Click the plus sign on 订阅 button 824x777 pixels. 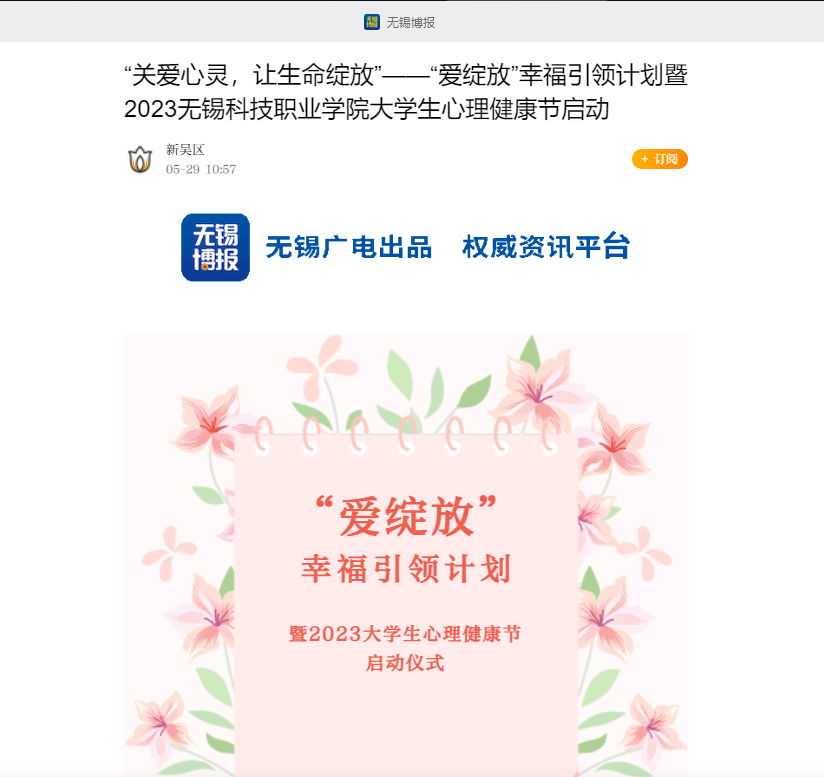click(x=644, y=159)
